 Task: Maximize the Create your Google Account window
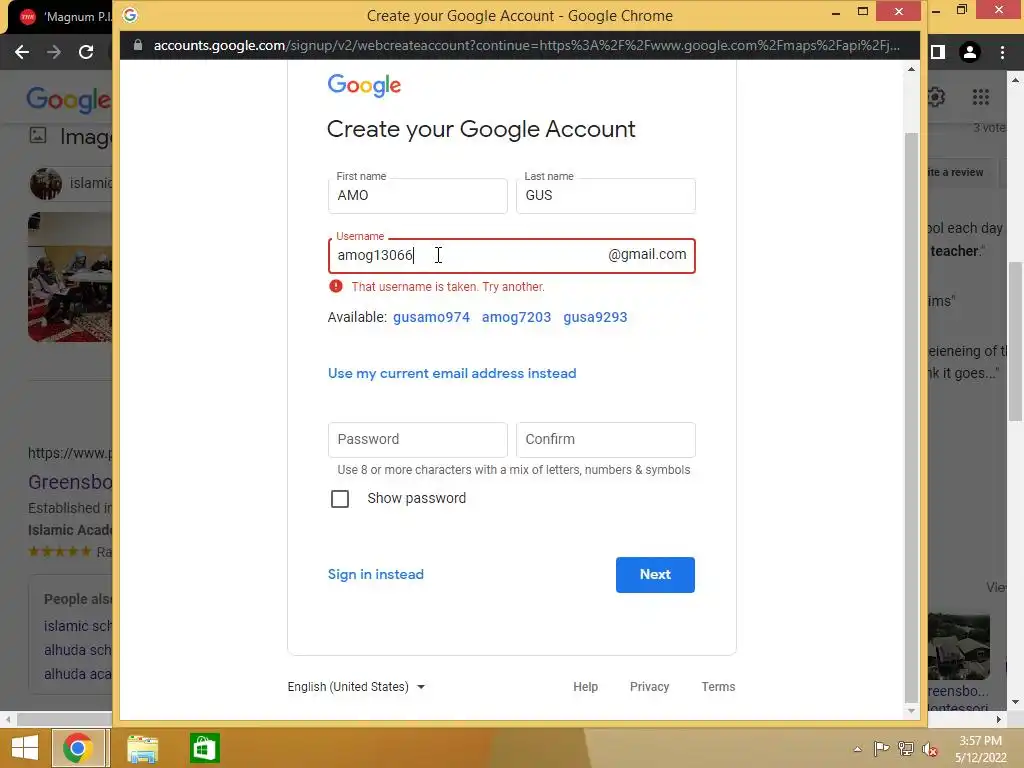863,12
